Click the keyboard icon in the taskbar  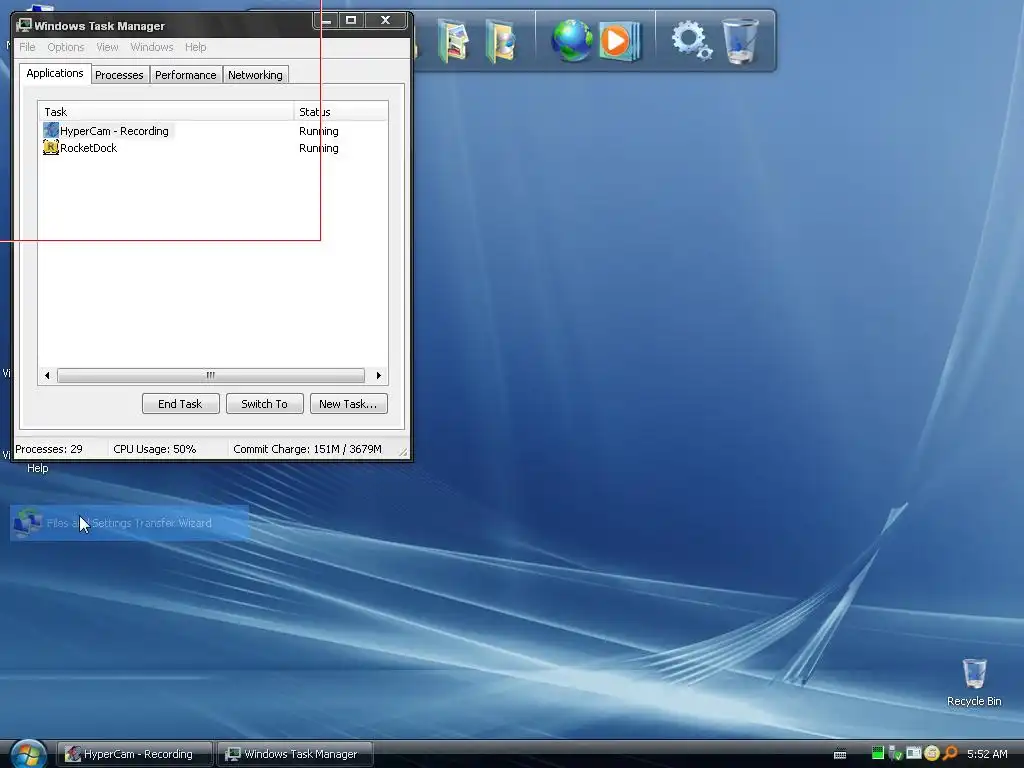click(840, 754)
